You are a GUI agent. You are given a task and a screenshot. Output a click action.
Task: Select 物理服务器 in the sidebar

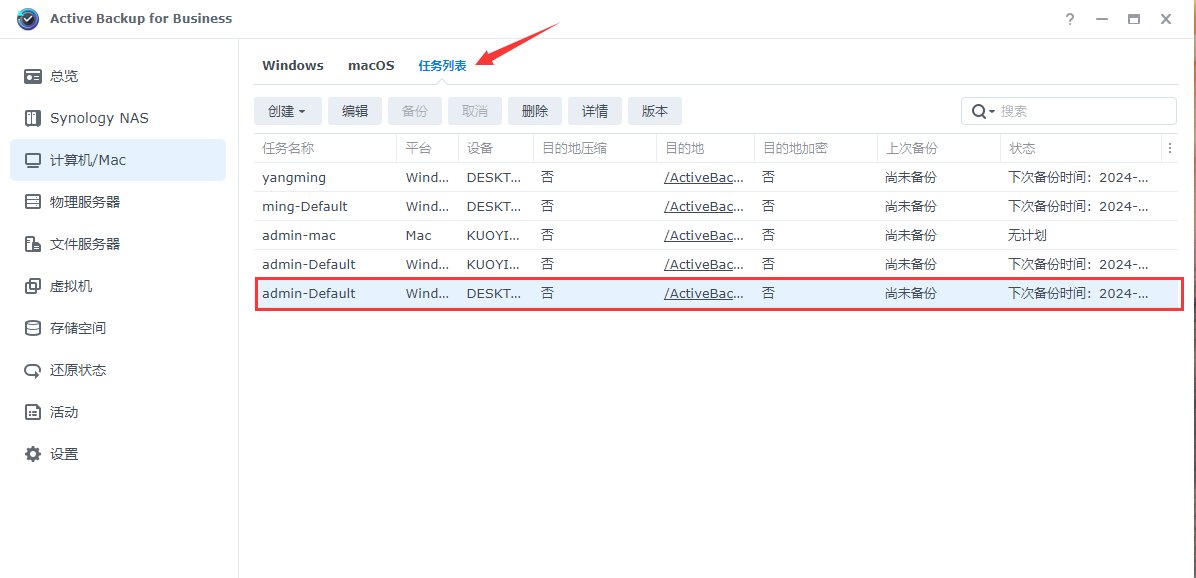pyautogui.click(x=117, y=202)
